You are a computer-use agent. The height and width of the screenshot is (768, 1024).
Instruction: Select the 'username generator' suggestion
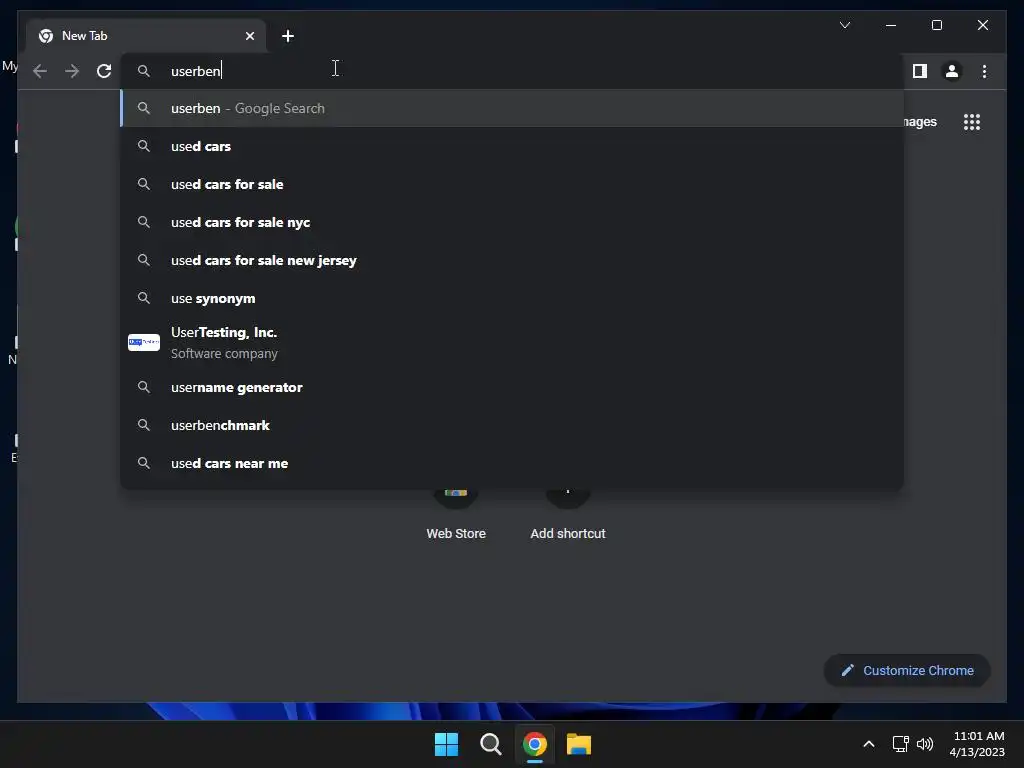point(513,387)
